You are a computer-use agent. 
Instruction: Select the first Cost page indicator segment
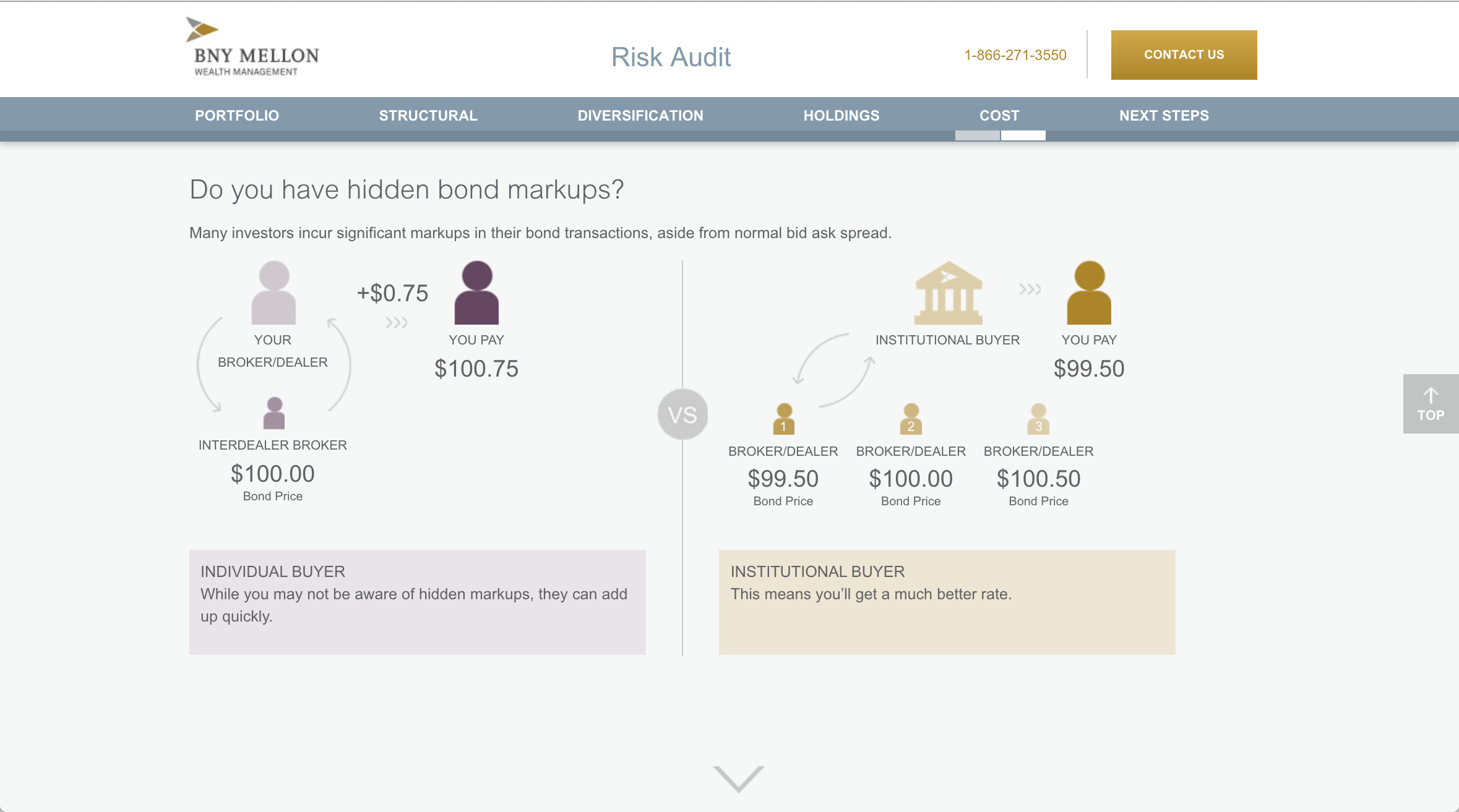click(x=977, y=135)
